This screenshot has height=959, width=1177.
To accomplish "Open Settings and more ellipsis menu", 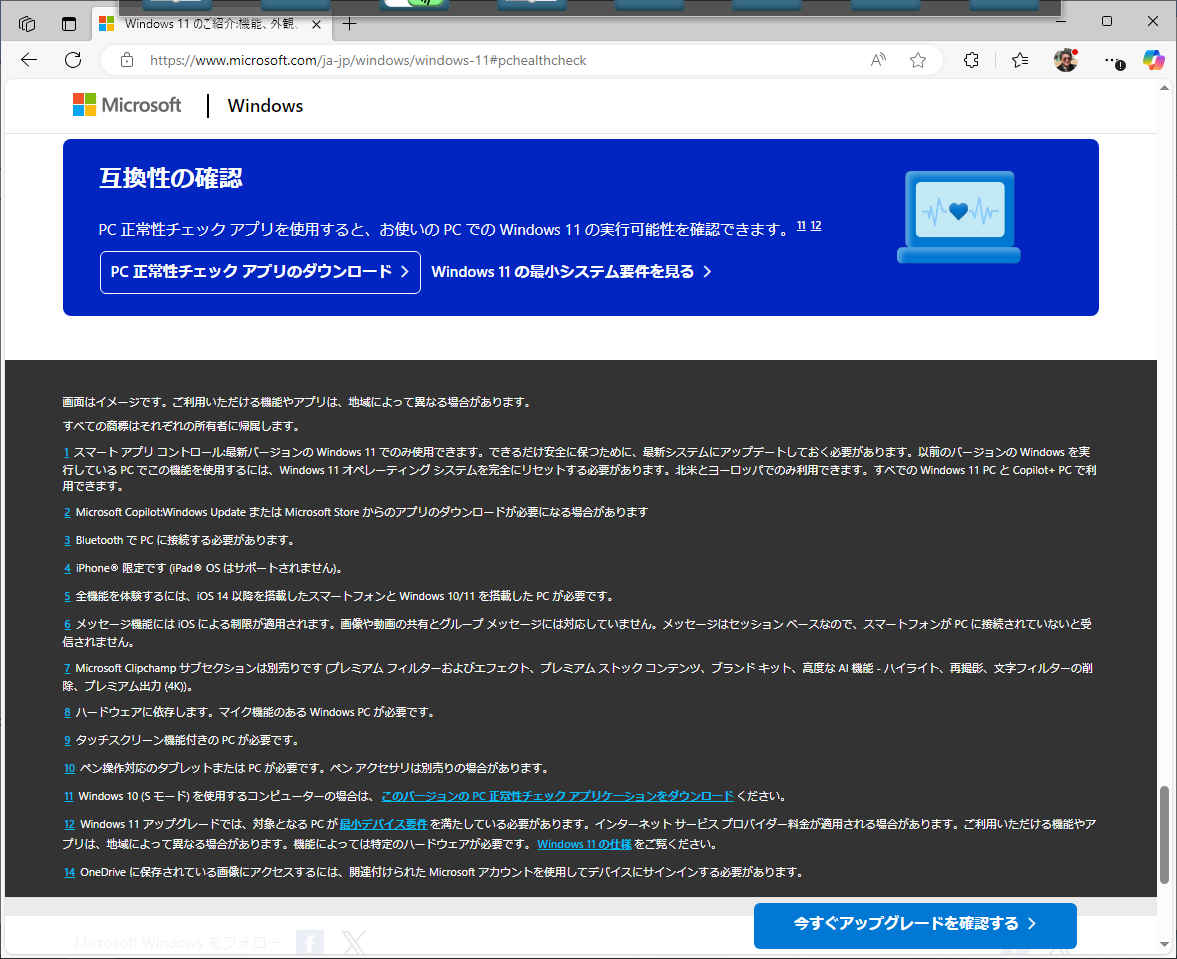I will 1113,60.
